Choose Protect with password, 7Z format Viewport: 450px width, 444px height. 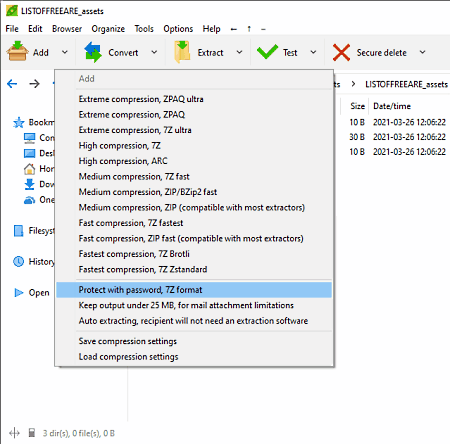click(194, 290)
